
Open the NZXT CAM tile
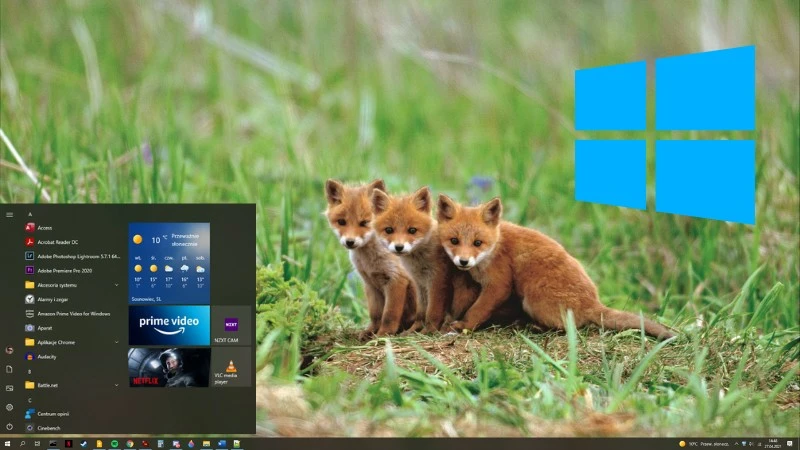pyautogui.click(x=231, y=325)
